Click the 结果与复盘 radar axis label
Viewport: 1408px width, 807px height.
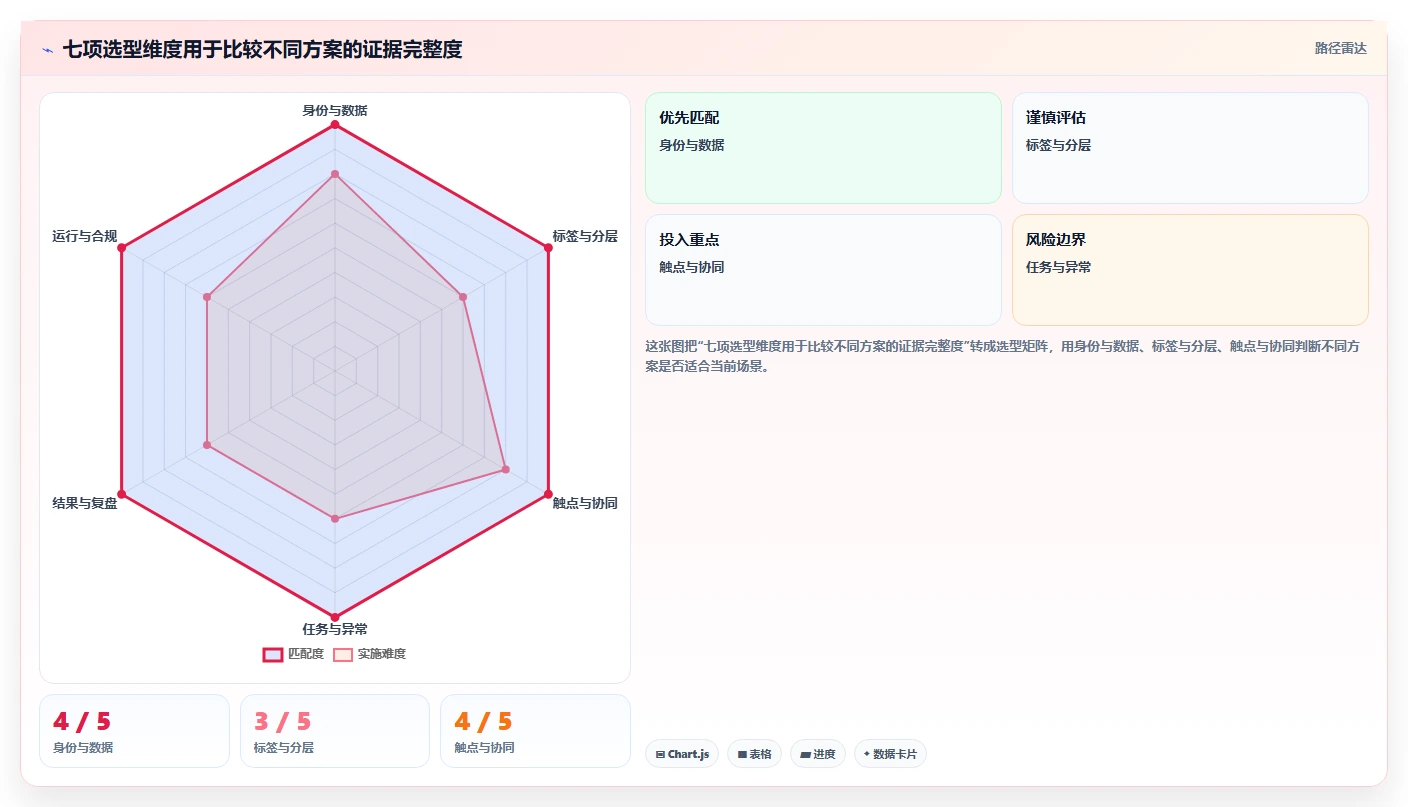[x=85, y=503]
